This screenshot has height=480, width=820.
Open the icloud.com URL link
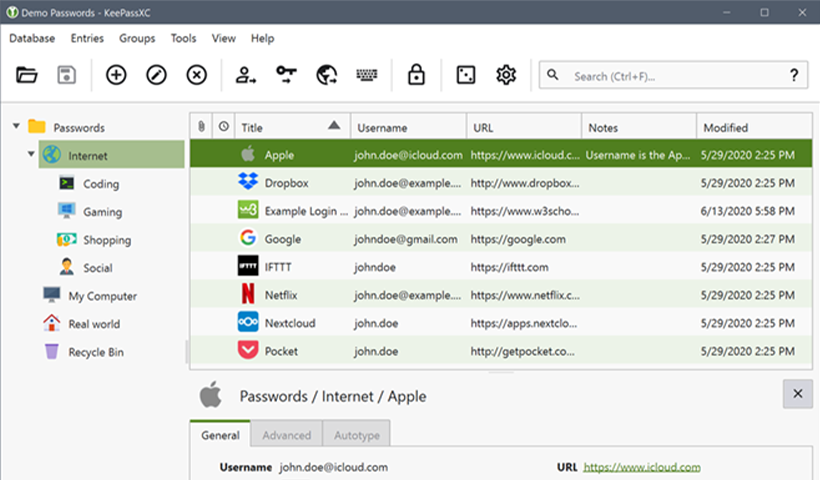642,467
